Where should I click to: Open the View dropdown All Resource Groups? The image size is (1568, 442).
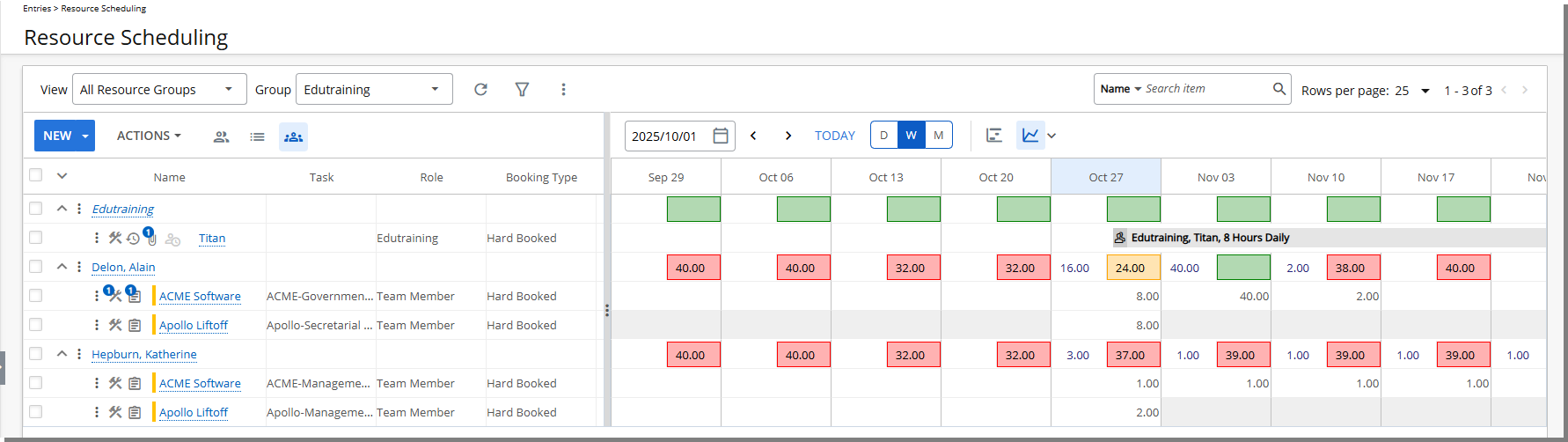click(x=159, y=89)
